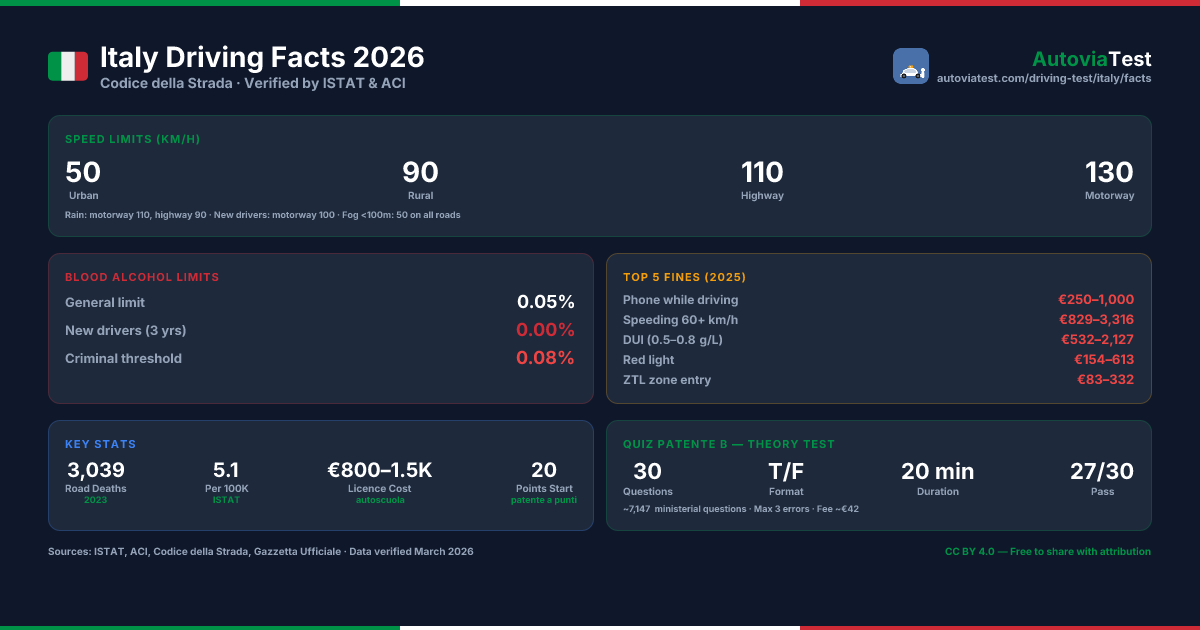The width and height of the screenshot is (1200, 630).
Task: Select the New drivers 0.00% value
Action: [545, 330]
